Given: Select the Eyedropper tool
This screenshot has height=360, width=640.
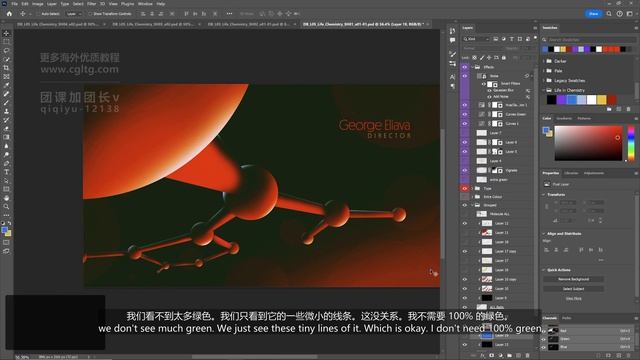Looking at the screenshot, I should 6,85.
